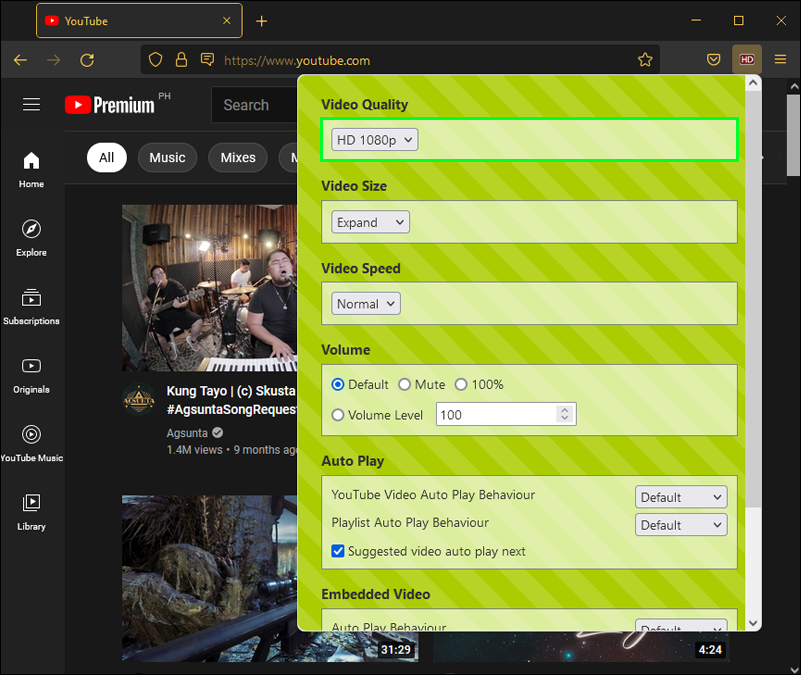Open the 31:29 sniper video thumbnail
Viewport: 801px width, 675px height.
click(209, 578)
